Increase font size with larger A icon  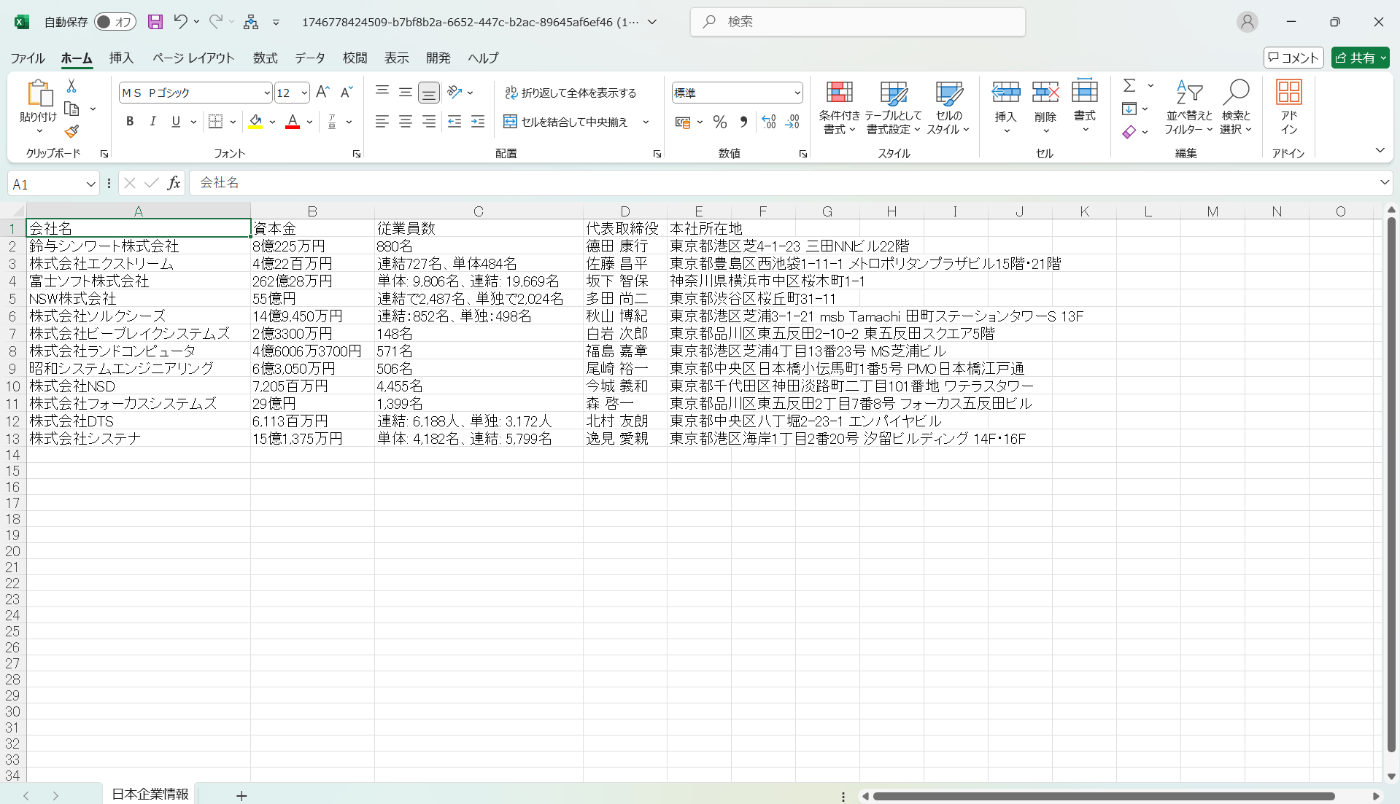pos(322,92)
